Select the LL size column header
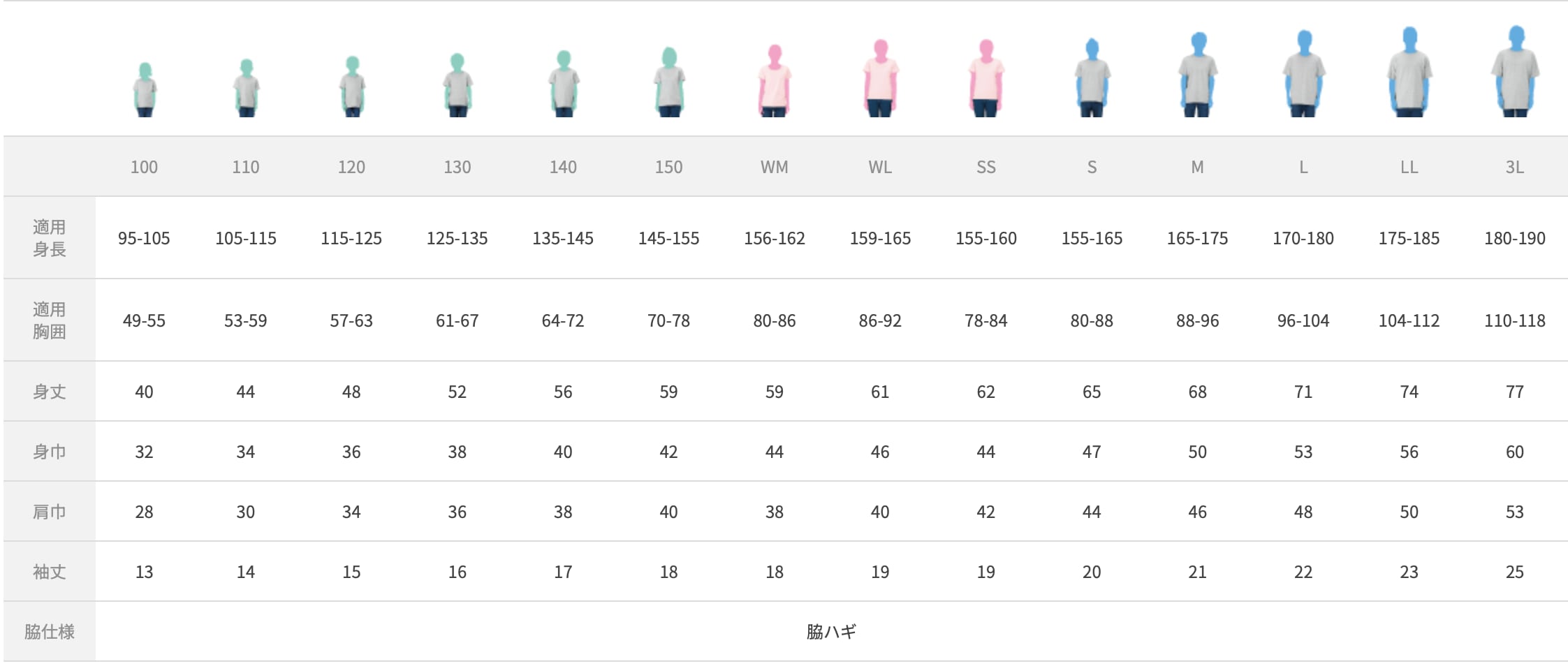 click(1409, 167)
